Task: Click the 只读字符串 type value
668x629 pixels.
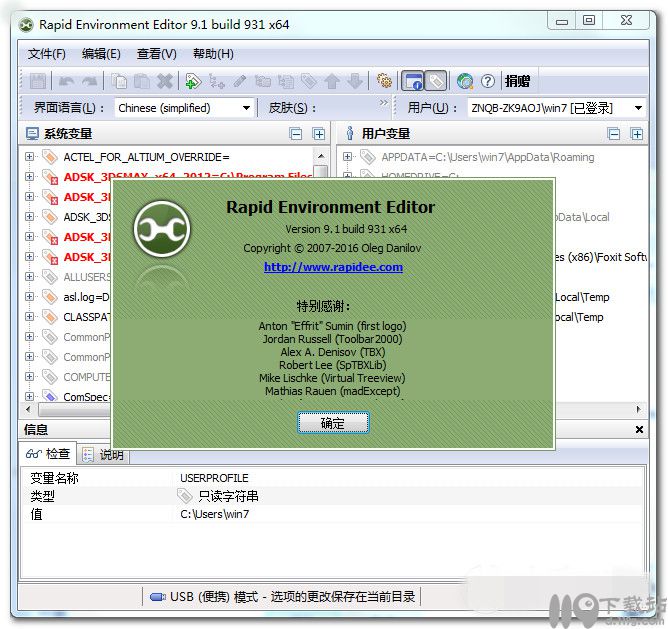Action: [228, 496]
